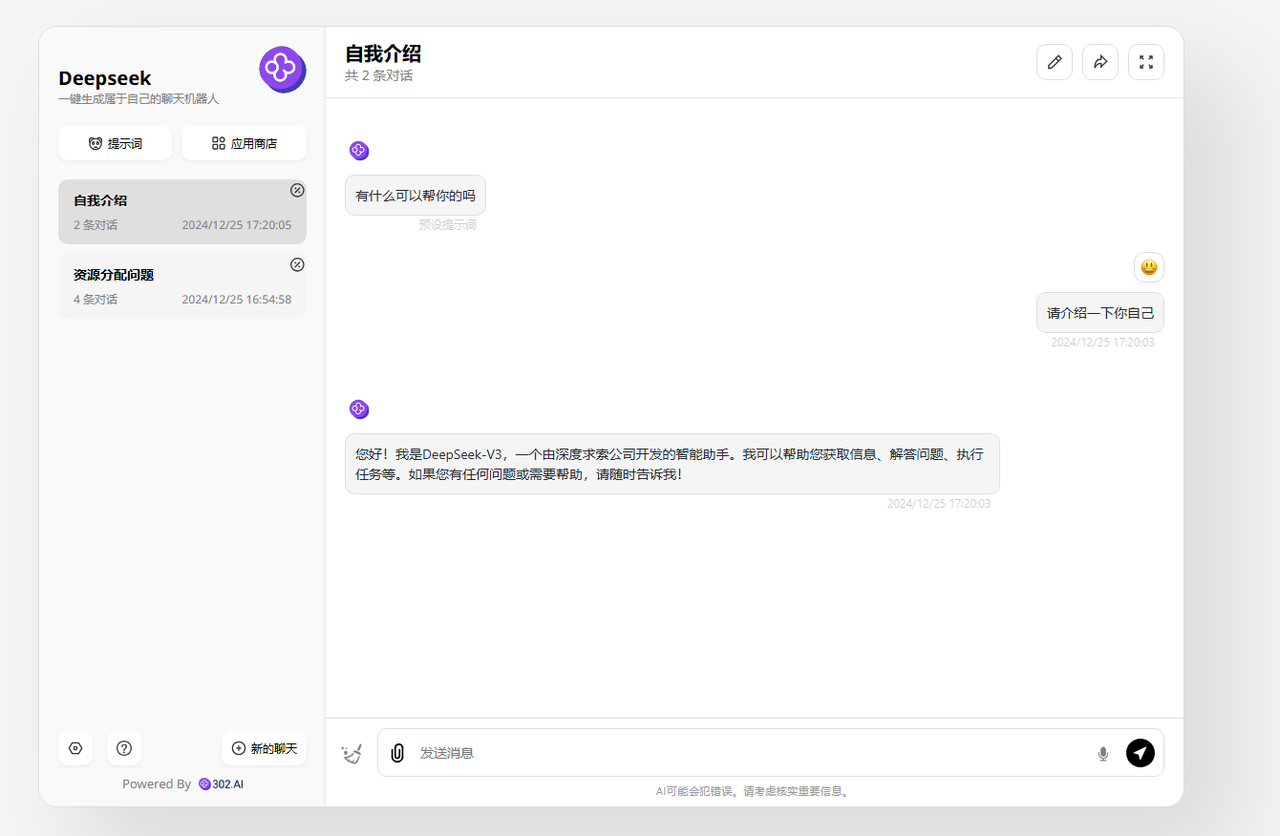Click the timestamp under the bot reply

point(939,504)
